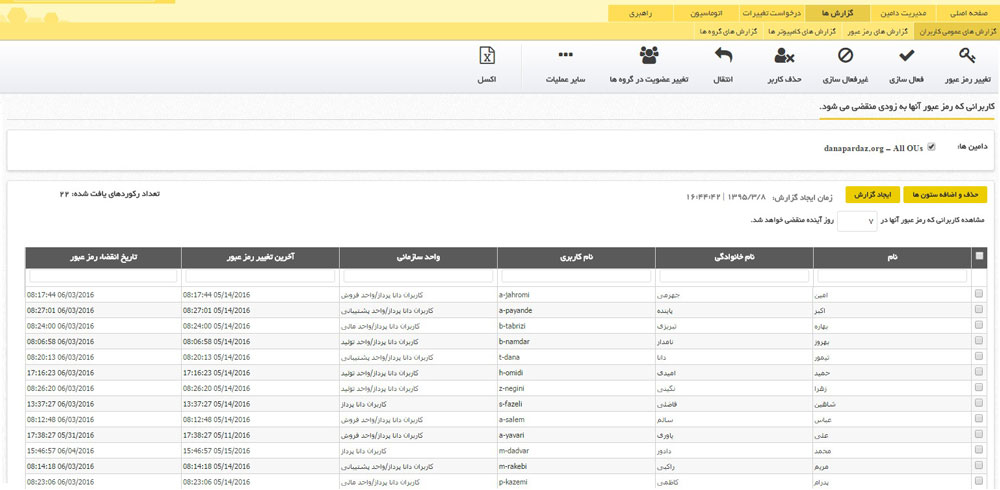The height and width of the screenshot is (490, 1000).
Task: Click the Last Password Change filter box
Action: pyautogui.click(x=260, y=276)
